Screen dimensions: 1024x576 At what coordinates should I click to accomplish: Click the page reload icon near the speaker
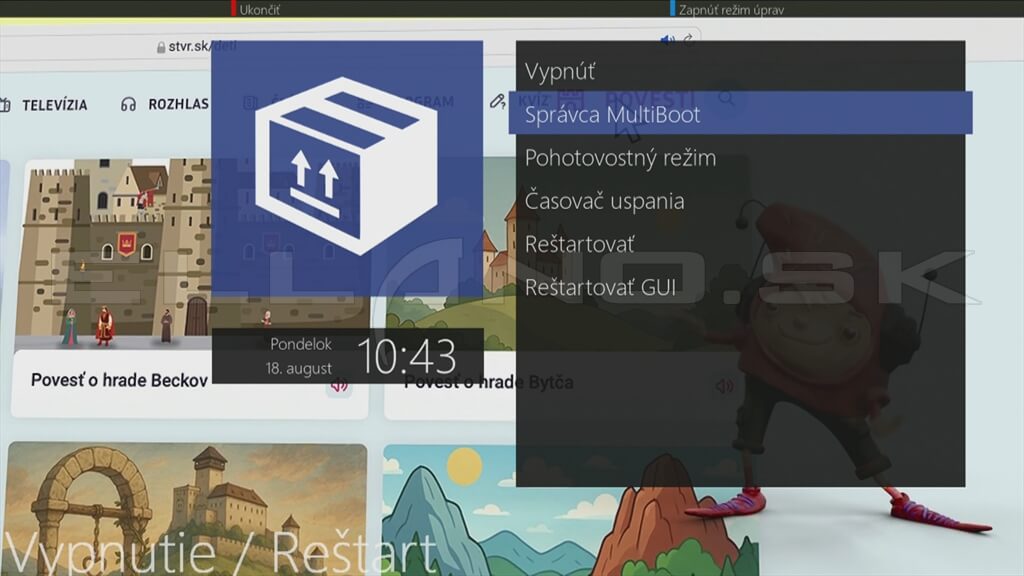(x=688, y=39)
